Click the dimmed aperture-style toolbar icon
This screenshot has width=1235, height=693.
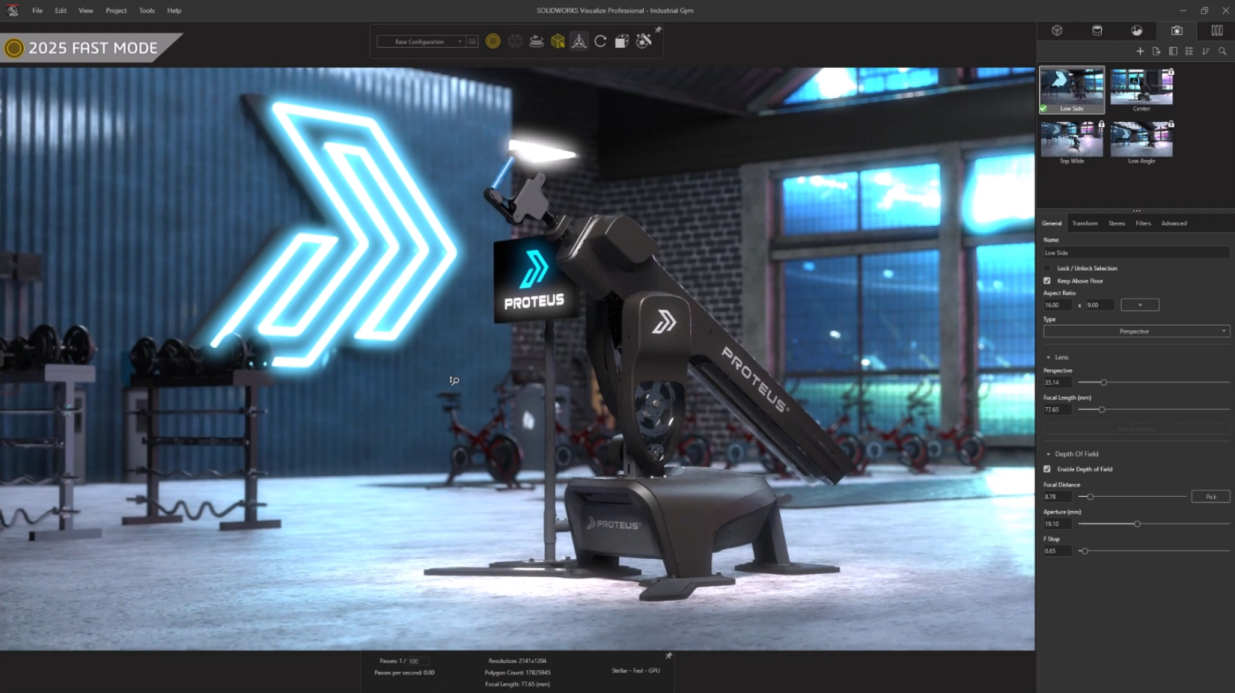click(x=515, y=41)
